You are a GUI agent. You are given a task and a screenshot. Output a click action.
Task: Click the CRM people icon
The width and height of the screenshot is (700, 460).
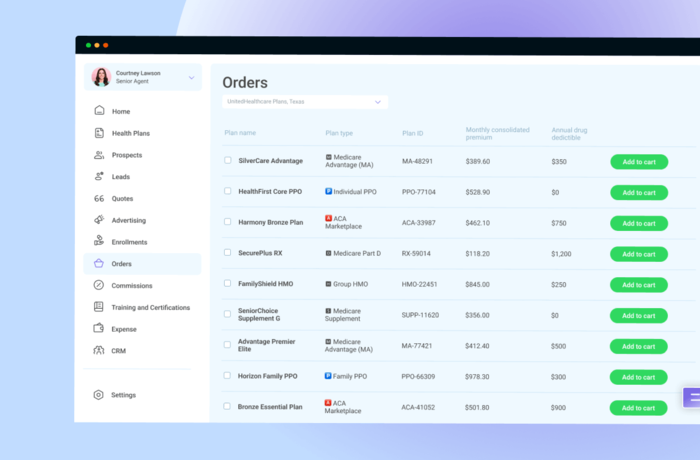pyautogui.click(x=99, y=350)
